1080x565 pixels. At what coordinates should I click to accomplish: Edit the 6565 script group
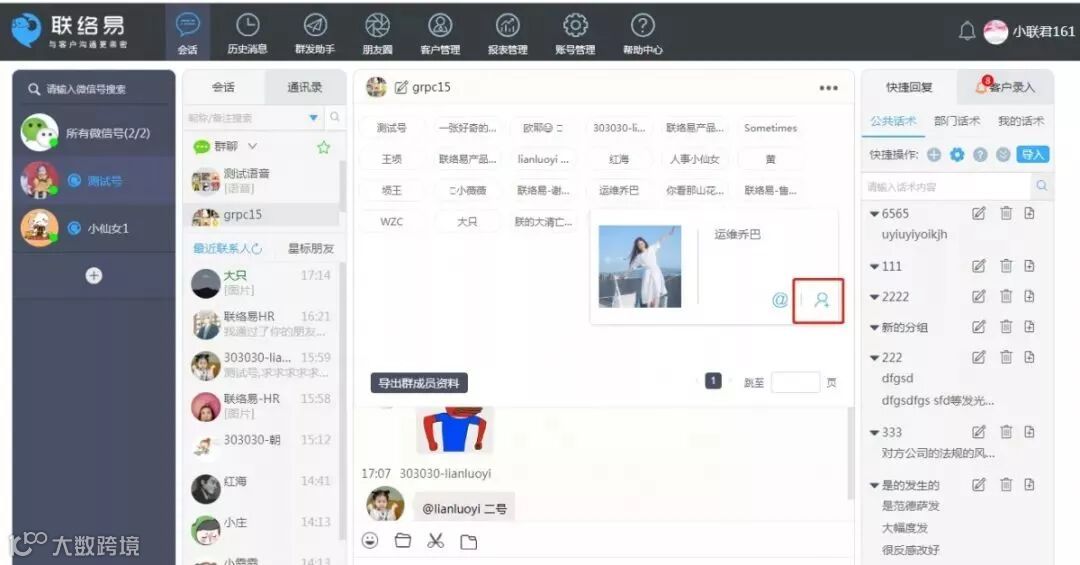point(979,213)
